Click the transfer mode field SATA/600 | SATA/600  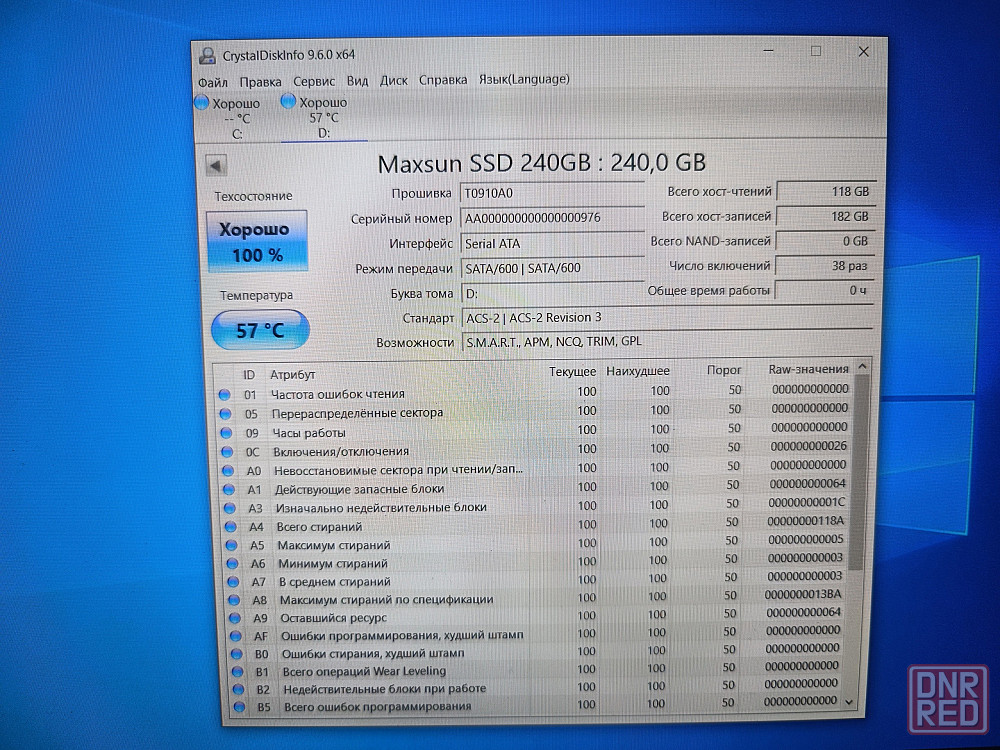click(552, 268)
